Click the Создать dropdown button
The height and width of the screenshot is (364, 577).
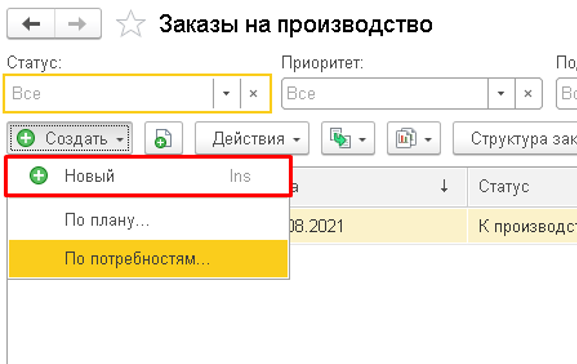pos(70,139)
